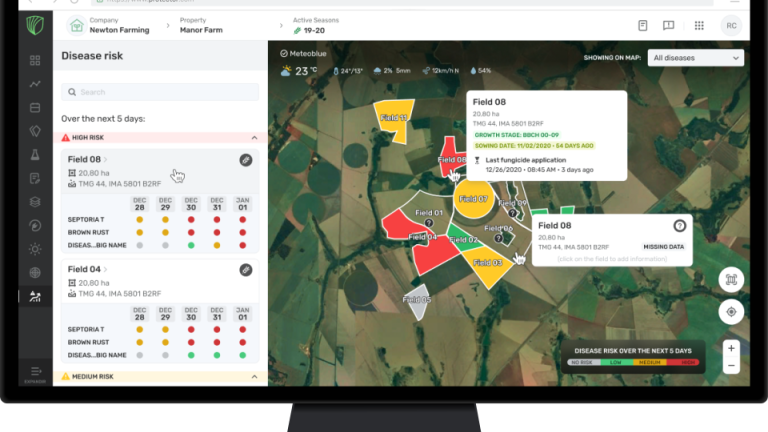Click the question mark on Field 08 missing data popup
The image size is (768, 432).
coord(679,225)
